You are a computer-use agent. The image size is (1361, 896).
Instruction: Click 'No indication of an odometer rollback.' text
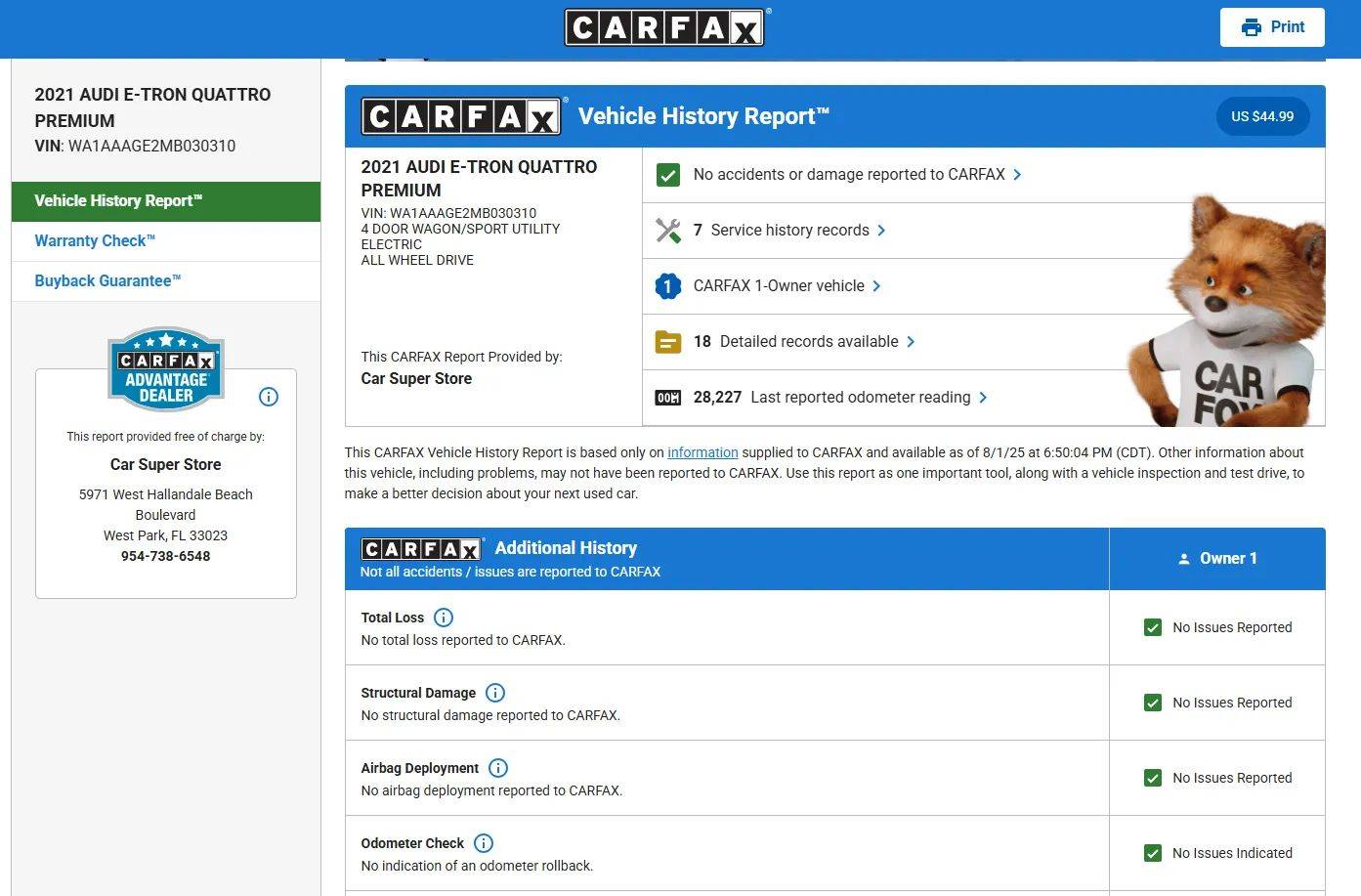tap(477, 866)
